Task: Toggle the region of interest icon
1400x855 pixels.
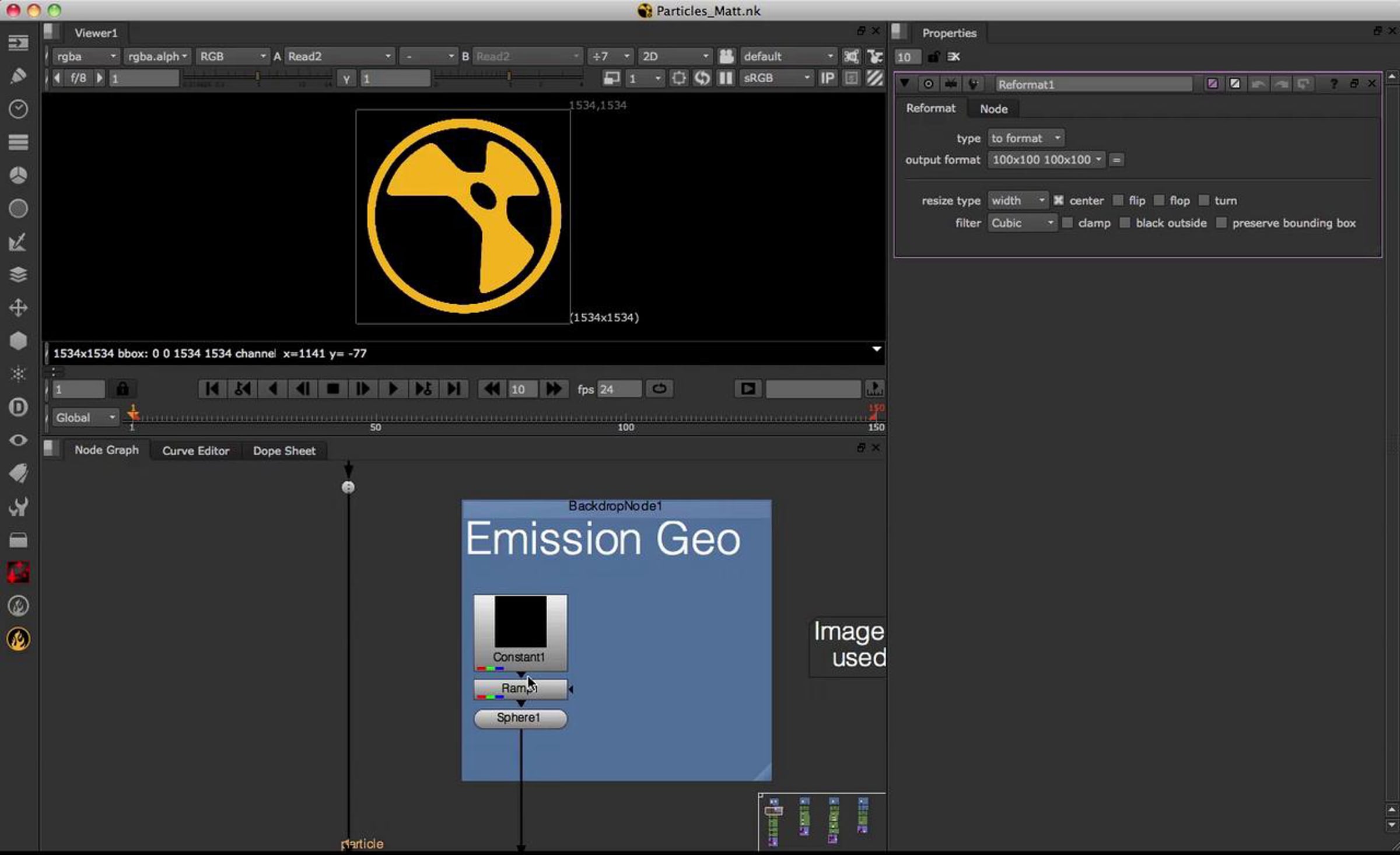Action: pyautogui.click(x=679, y=78)
